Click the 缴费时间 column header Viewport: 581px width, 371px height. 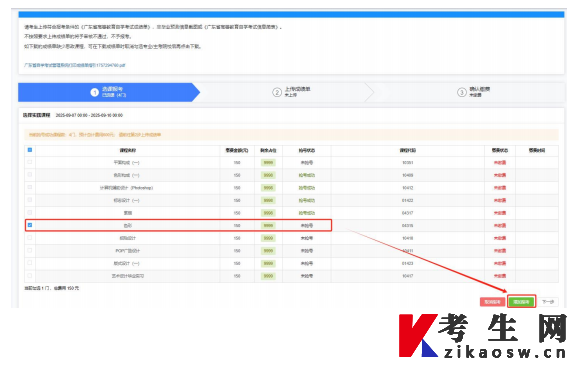coord(537,150)
